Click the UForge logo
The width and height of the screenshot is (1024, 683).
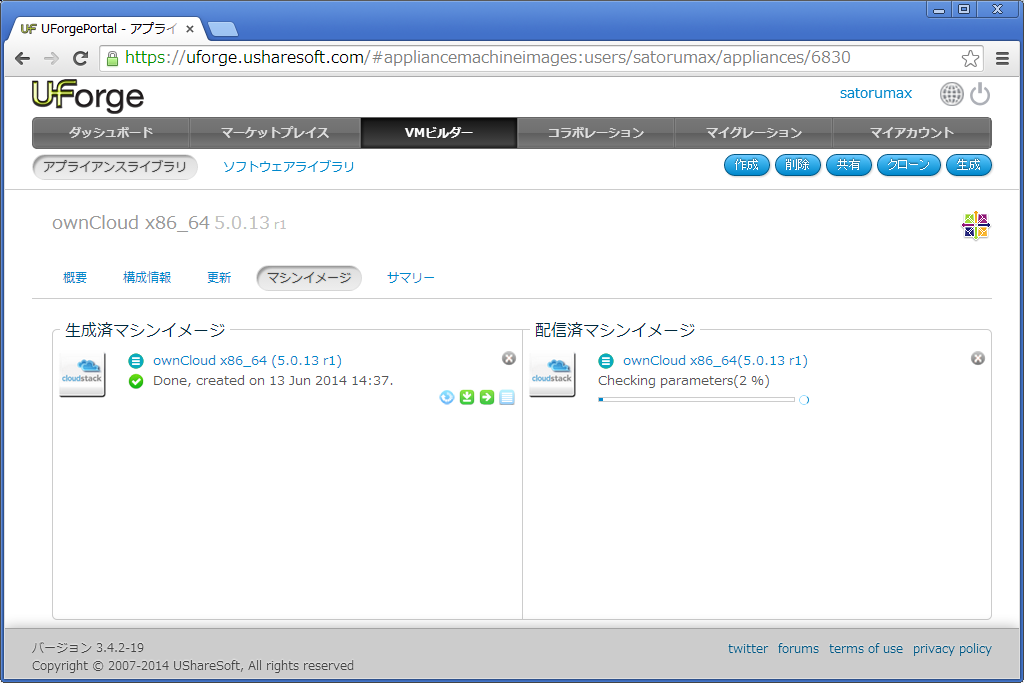(88, 96)
